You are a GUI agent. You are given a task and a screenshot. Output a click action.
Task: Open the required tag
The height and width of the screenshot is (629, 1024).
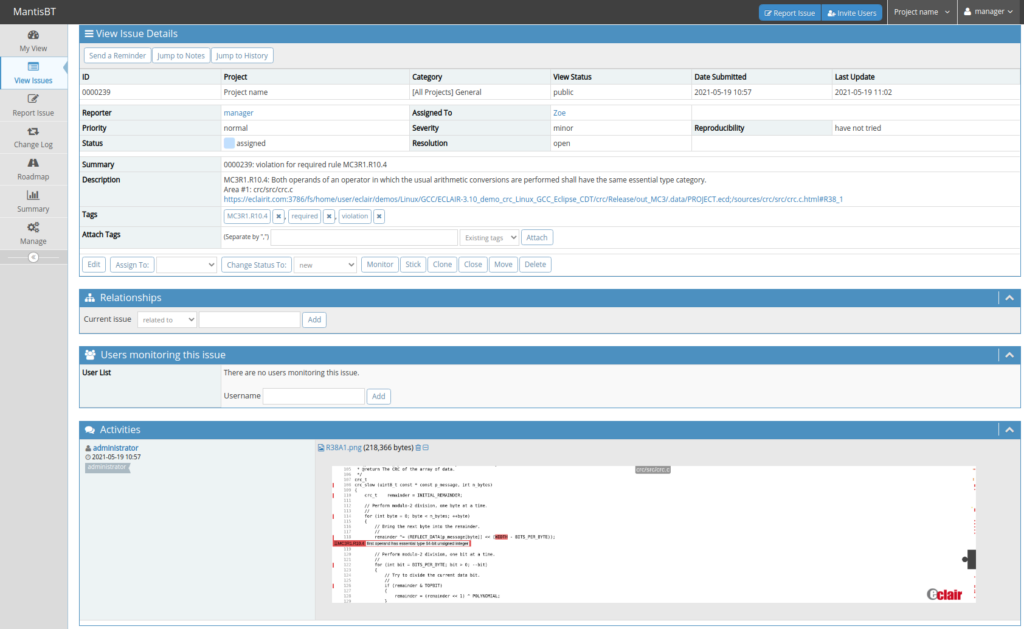(x=304, y=216)
